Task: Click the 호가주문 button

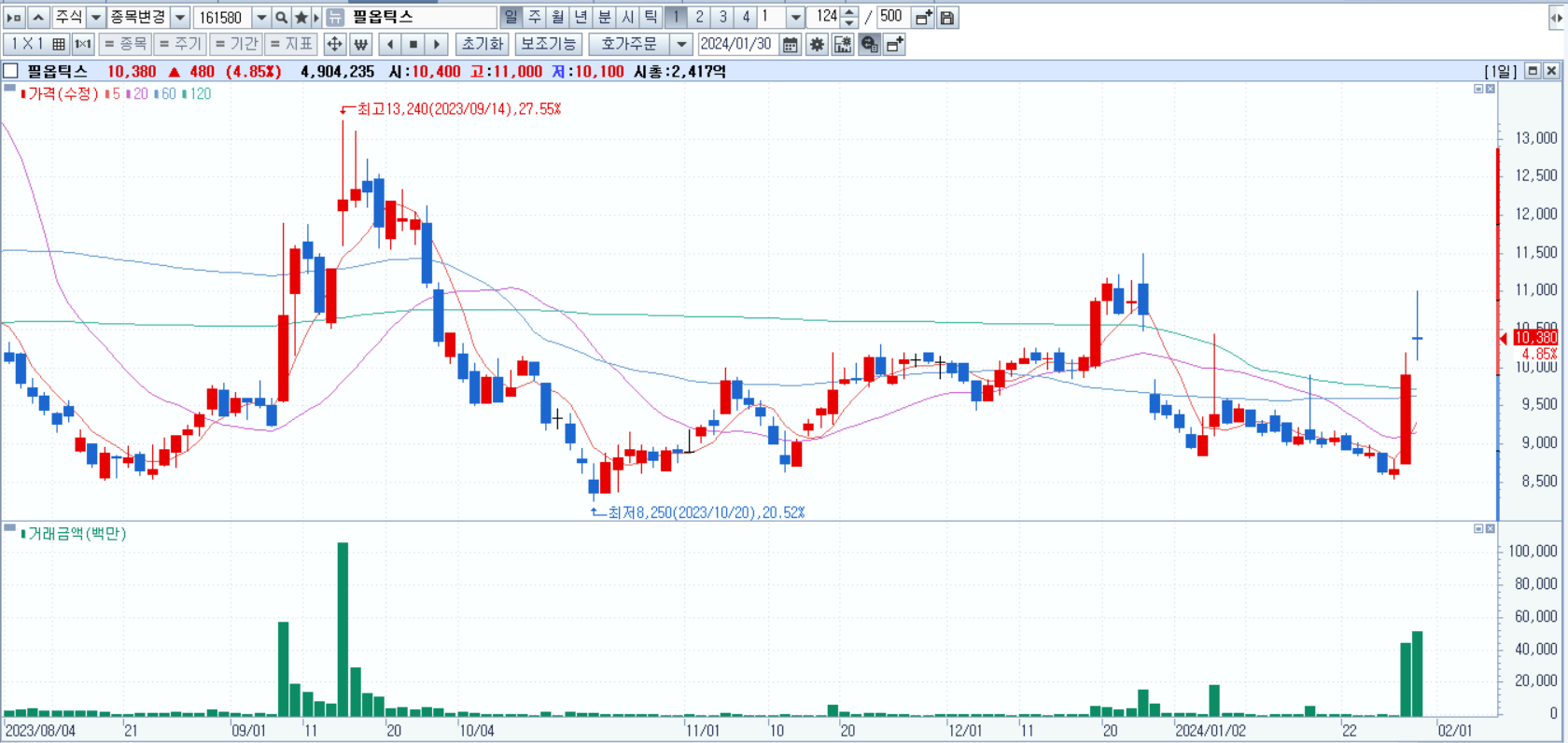Action: click(629, 44)
